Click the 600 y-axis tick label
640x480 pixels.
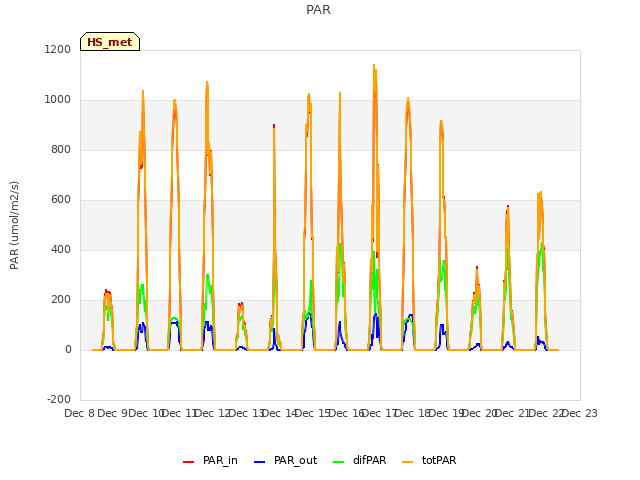point(61,200)
